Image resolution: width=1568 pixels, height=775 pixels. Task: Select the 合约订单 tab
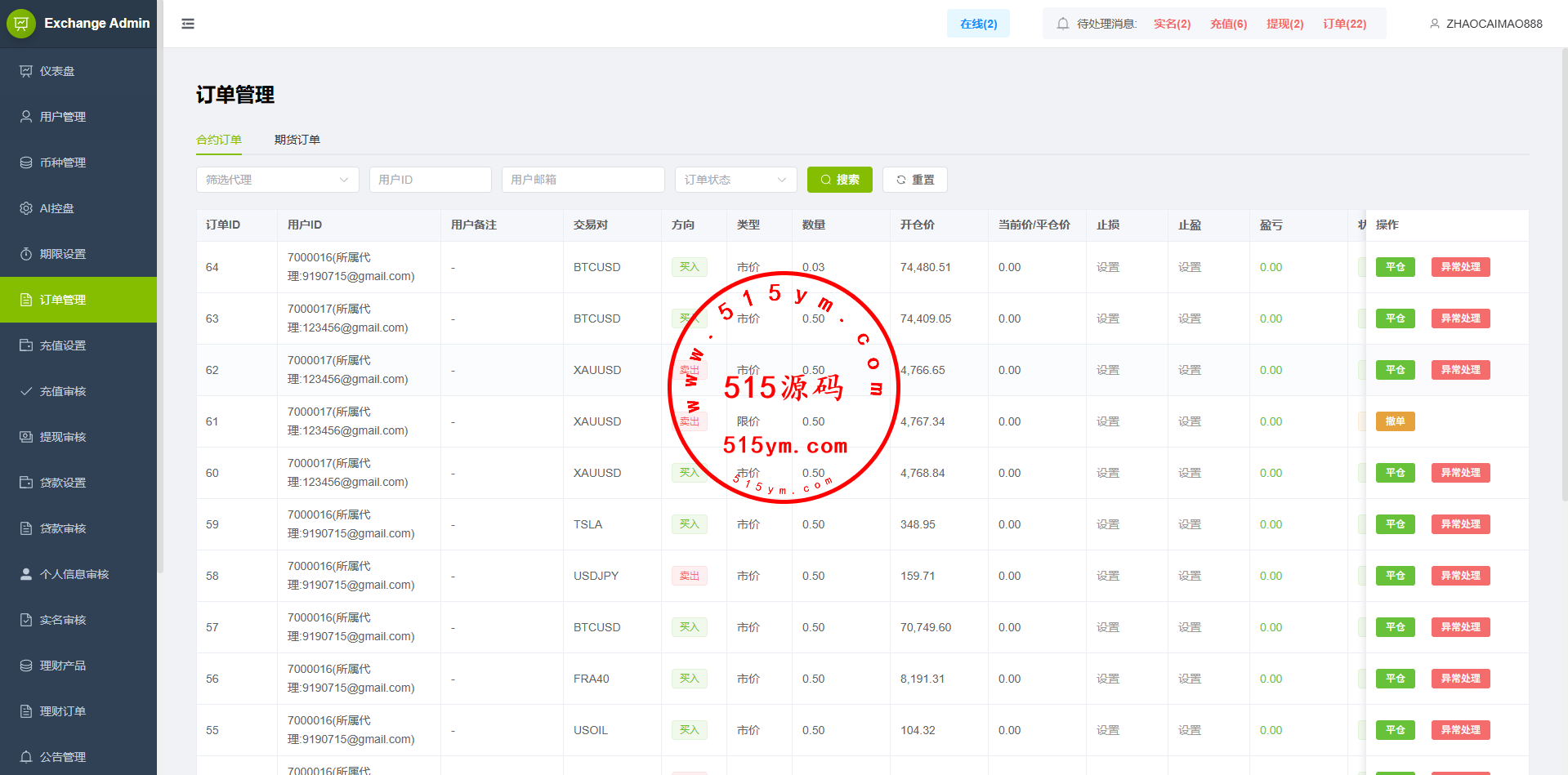(219, 140)
